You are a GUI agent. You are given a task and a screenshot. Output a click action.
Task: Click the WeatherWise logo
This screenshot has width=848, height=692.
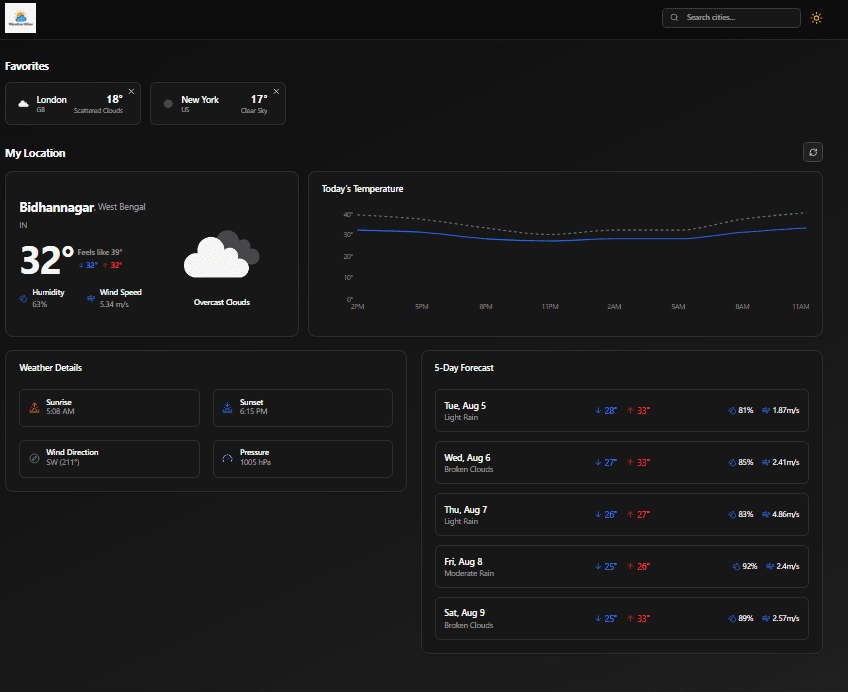point(19,18)
